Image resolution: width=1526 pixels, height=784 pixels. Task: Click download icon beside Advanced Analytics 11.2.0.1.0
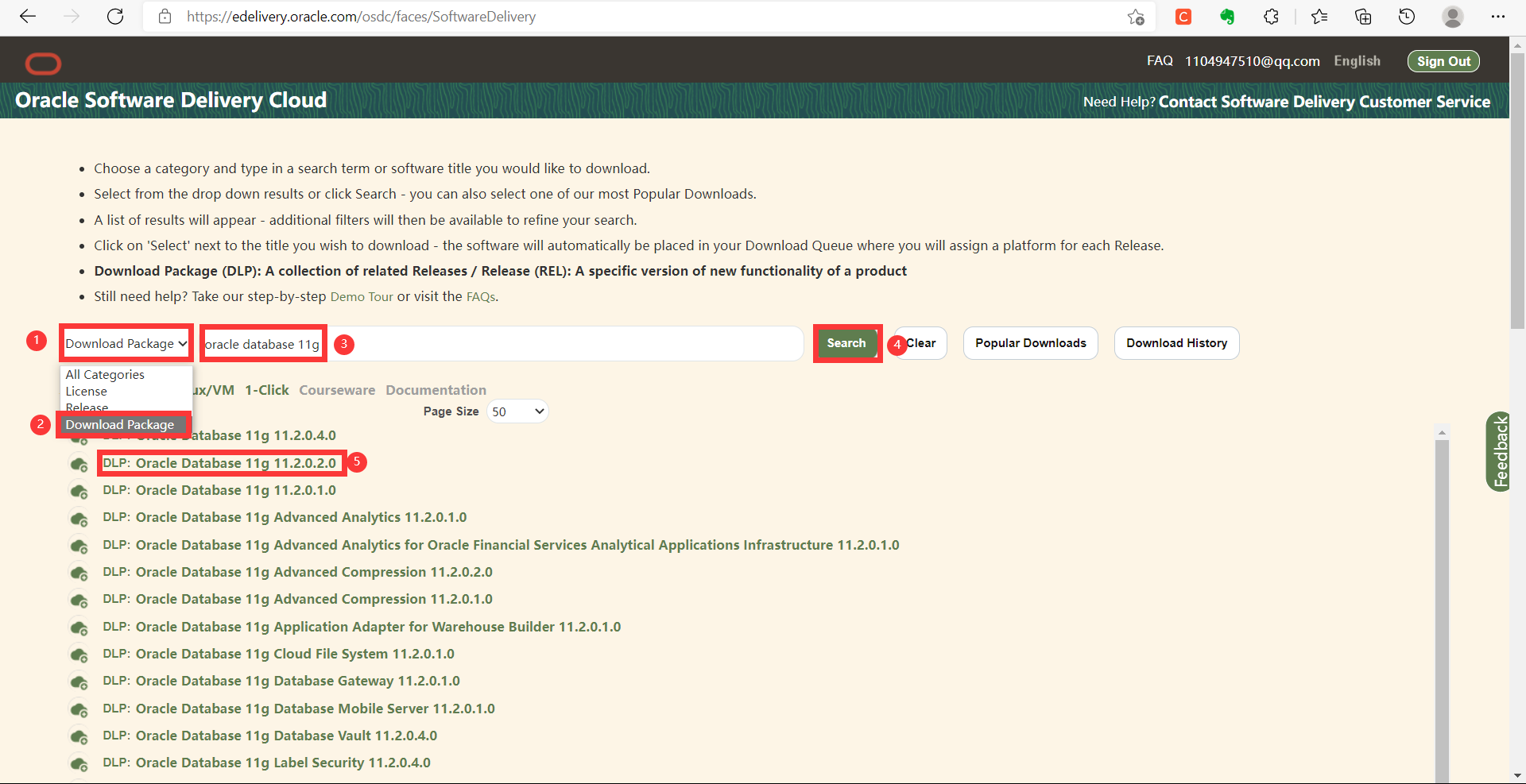[79, 519]
